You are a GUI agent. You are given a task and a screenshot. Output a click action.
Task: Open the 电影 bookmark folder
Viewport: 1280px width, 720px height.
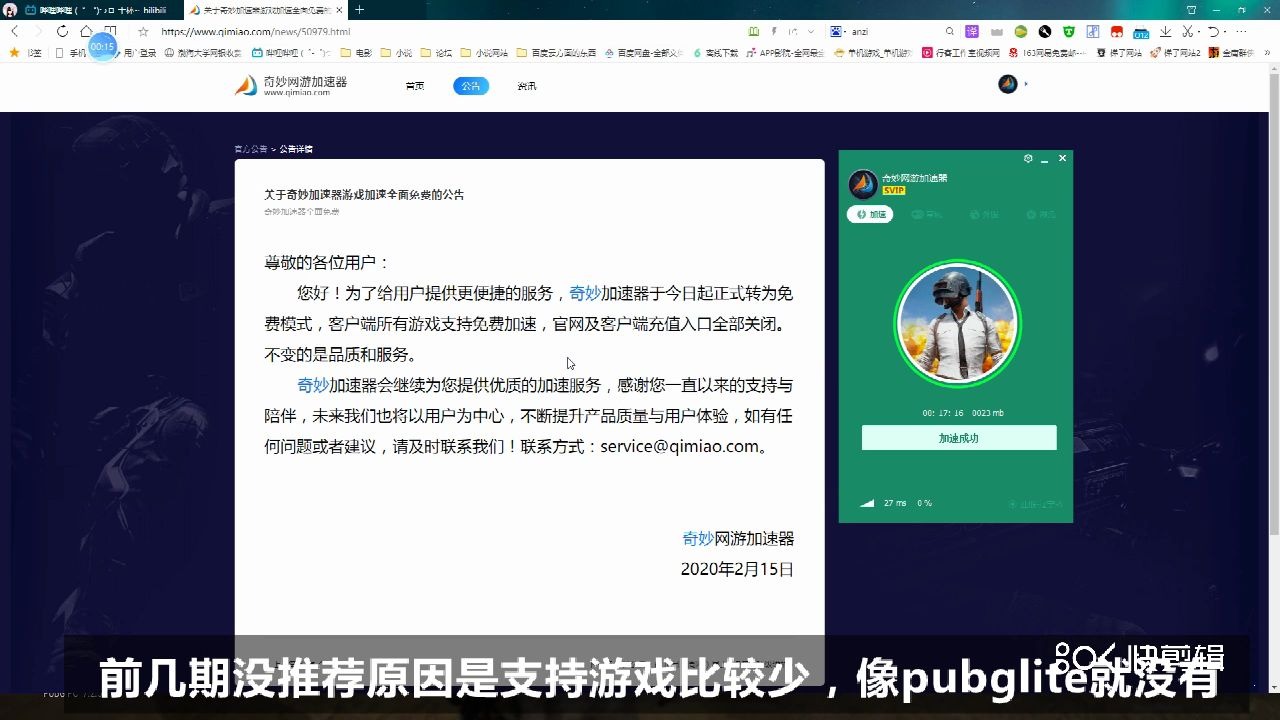coord(356,53)
